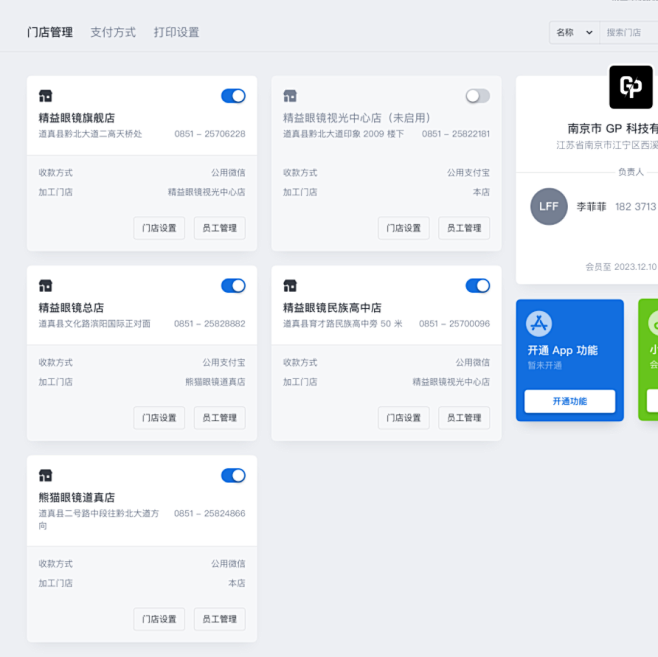Click the 搜索门店 search field
This screenshot has height=657, width=658.
(630, 32)
